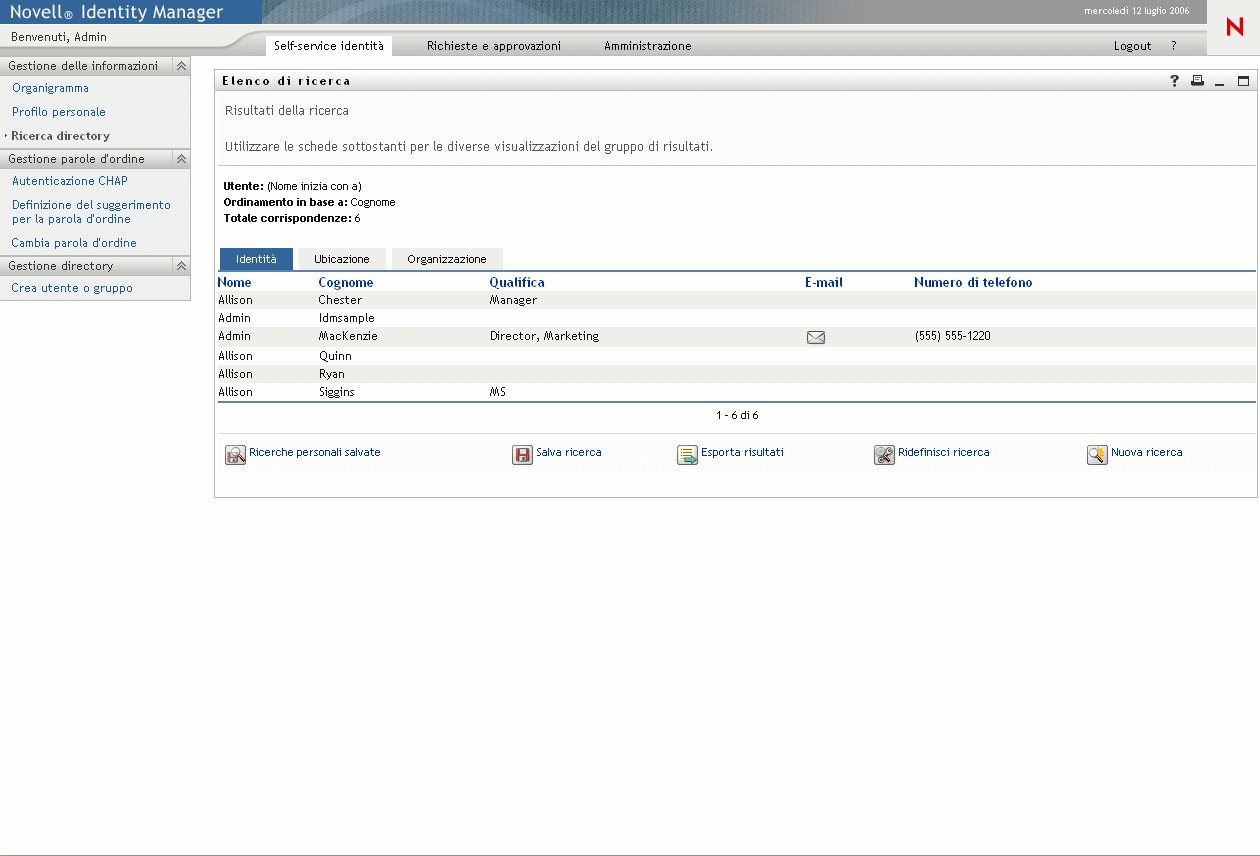
Task: Open Profilo personale in the sidebar
Action: point(59,112)
